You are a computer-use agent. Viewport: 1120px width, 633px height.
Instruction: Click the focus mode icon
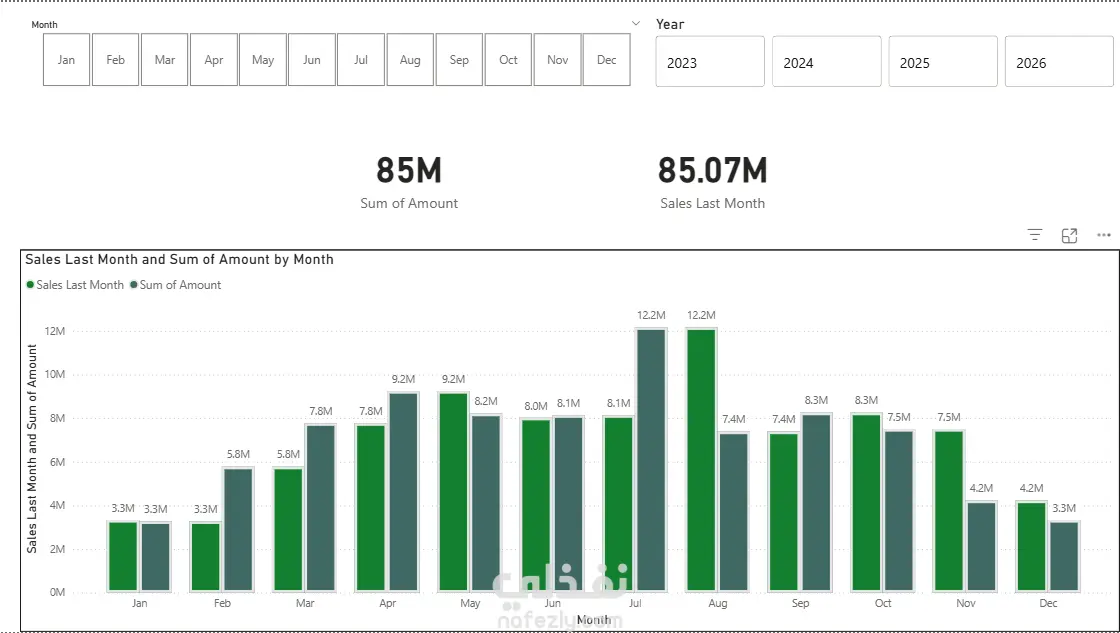coord(1069,236)
